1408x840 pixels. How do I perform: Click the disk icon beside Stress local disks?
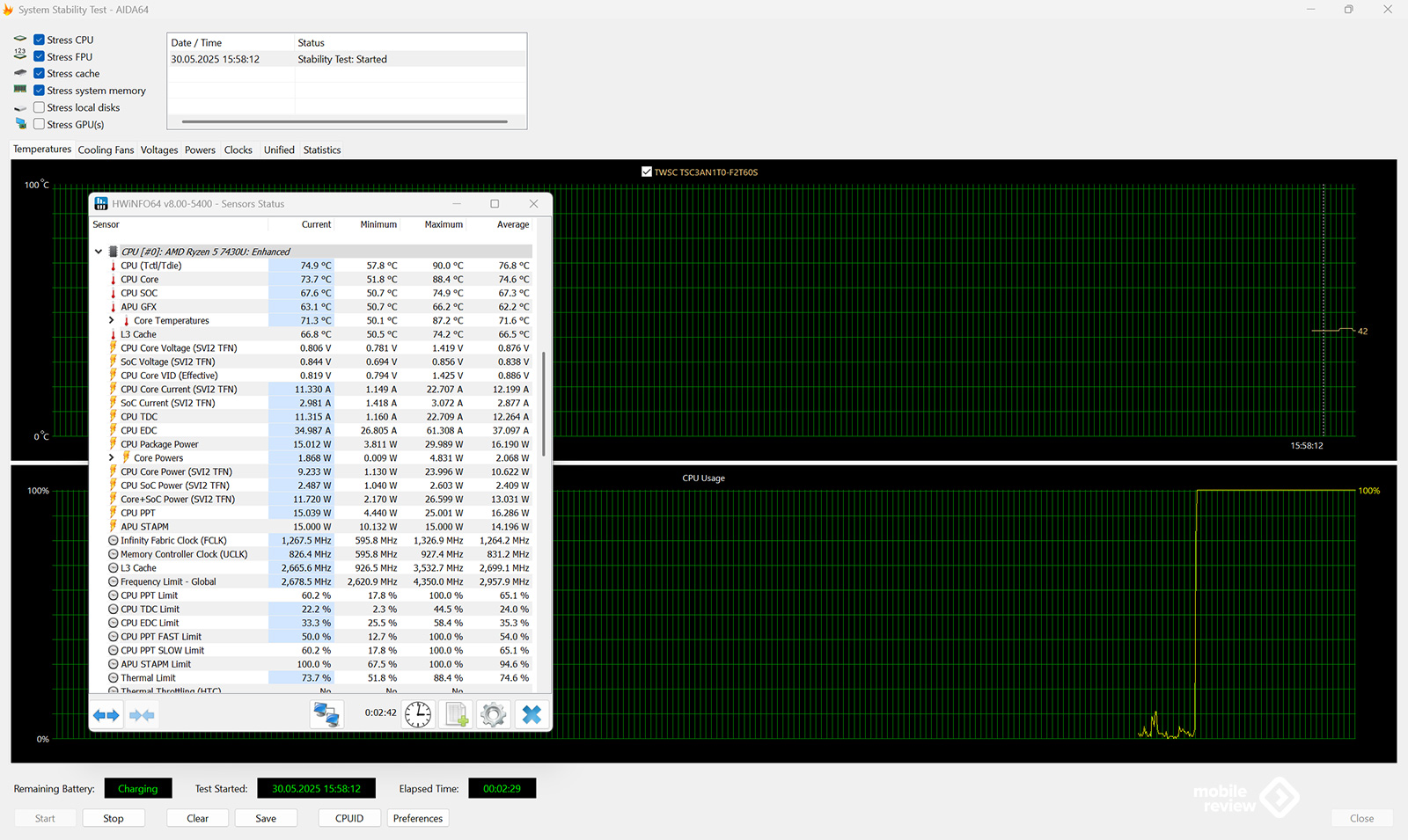coord(20,107)
